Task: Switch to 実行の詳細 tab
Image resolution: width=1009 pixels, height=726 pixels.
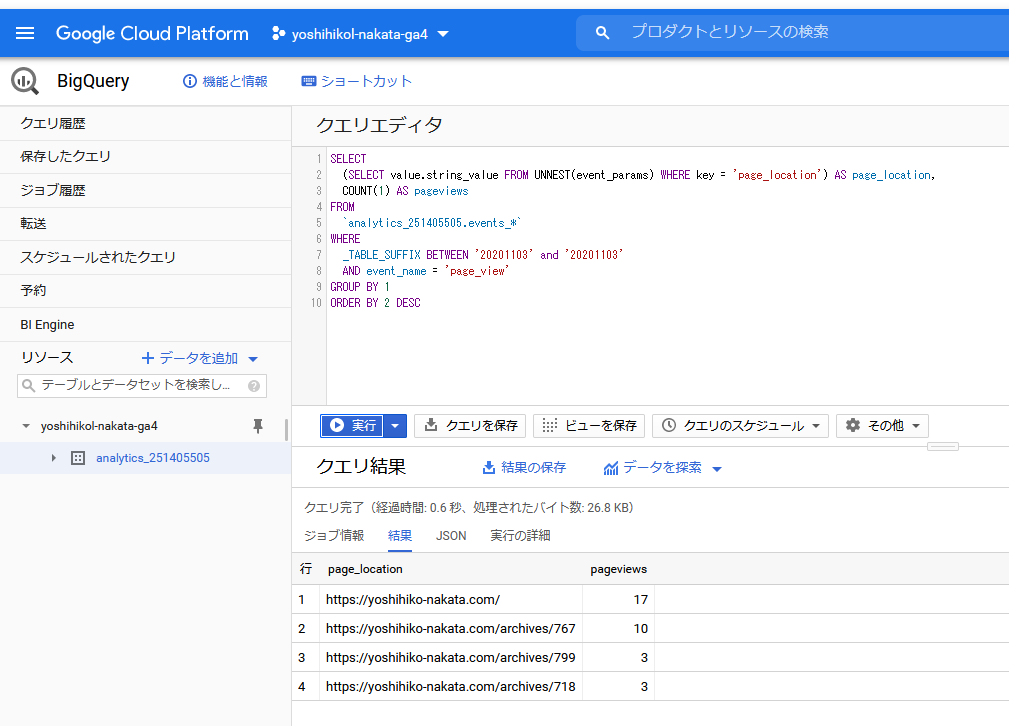Action: click(x=520, y=535)
